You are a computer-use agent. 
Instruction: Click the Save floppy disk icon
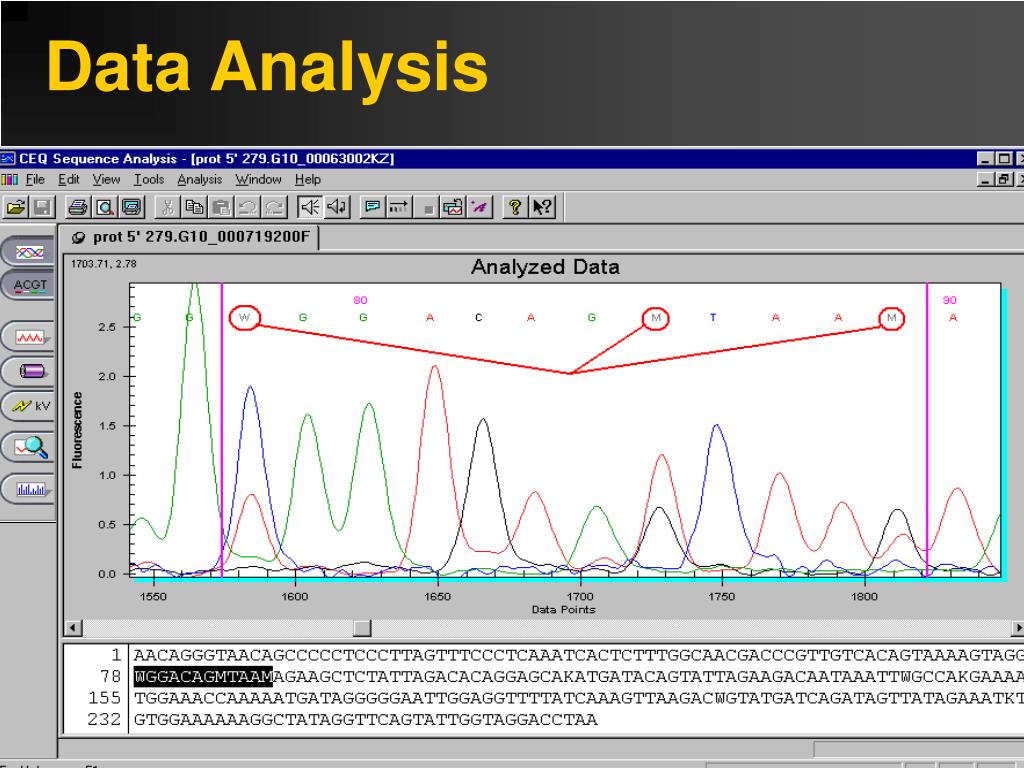tap(42, 208)
